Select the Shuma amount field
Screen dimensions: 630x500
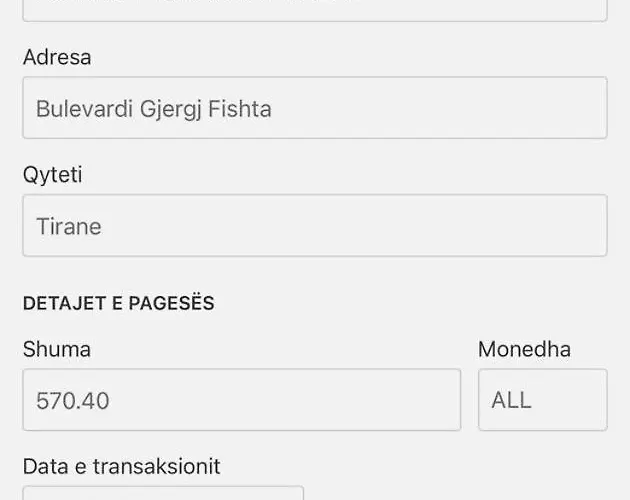click(241, 400)
